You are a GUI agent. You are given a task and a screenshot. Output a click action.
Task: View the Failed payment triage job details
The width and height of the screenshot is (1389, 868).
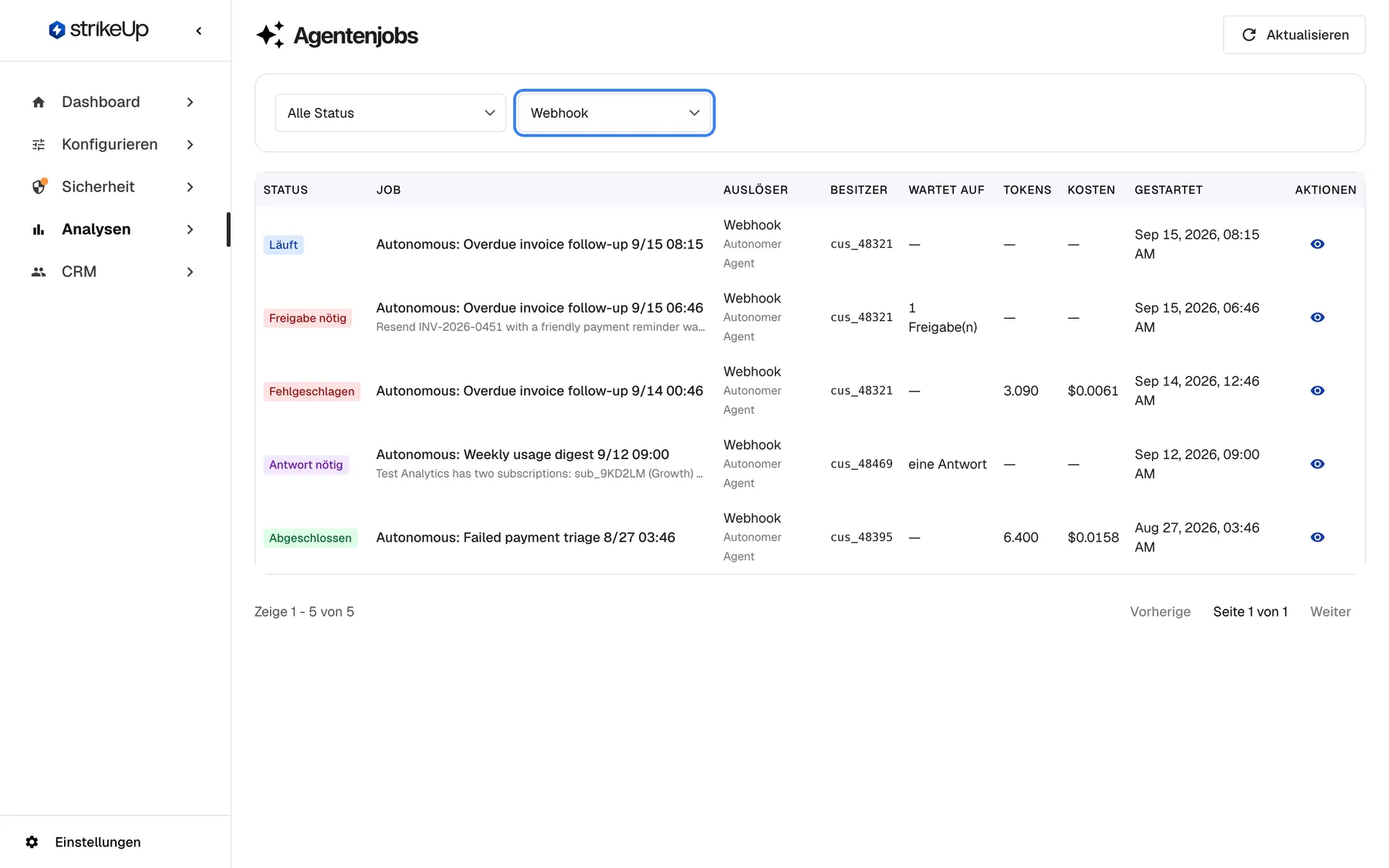pyautogui.click(x=1317, y=537)
